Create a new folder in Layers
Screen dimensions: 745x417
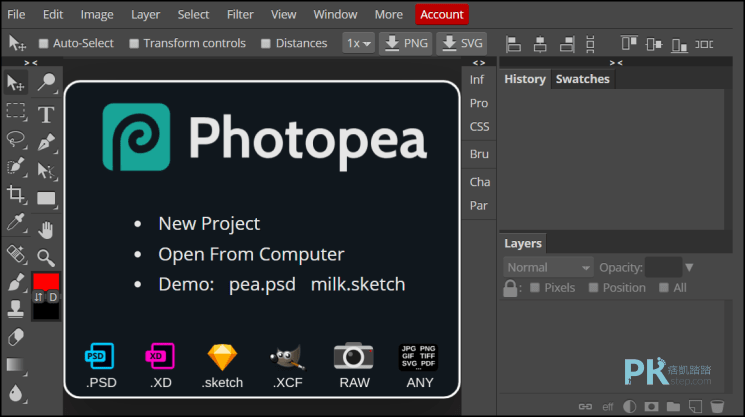click(x=673, y=407)
